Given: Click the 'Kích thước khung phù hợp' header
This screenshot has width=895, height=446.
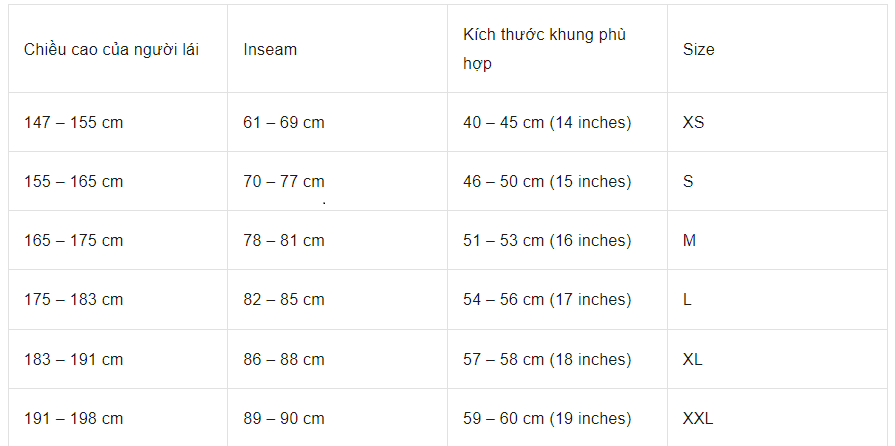Looking at the screenshot, I should pos(544,49).
